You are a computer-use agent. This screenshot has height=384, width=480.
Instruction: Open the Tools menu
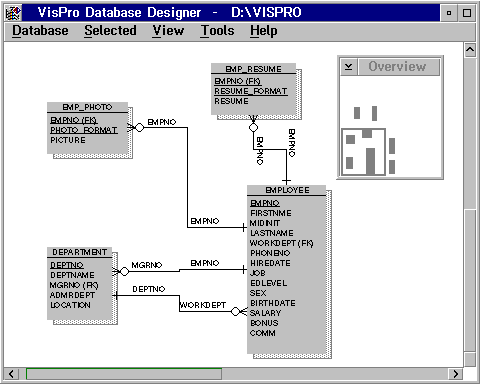point(217,31)
